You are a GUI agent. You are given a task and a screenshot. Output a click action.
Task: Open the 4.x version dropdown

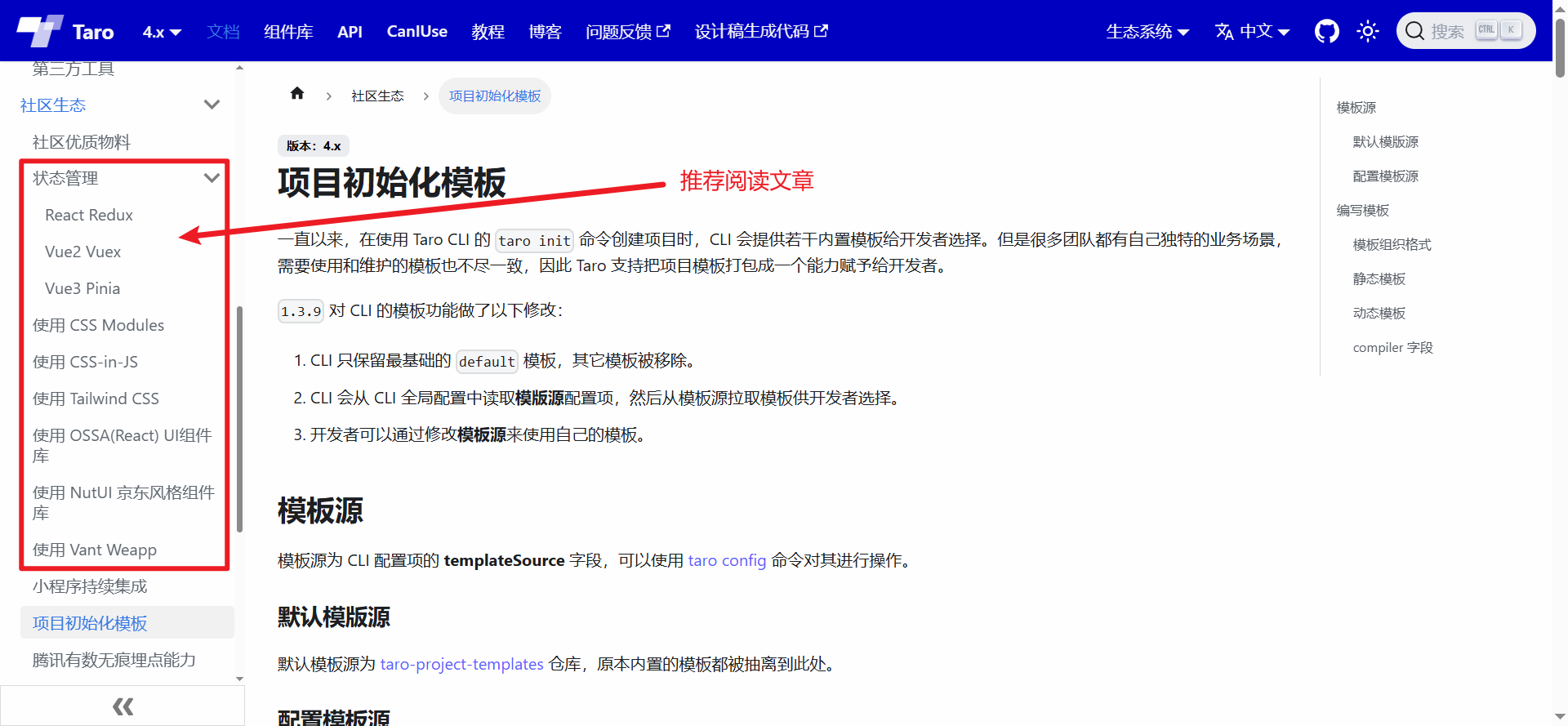[161, 32]
